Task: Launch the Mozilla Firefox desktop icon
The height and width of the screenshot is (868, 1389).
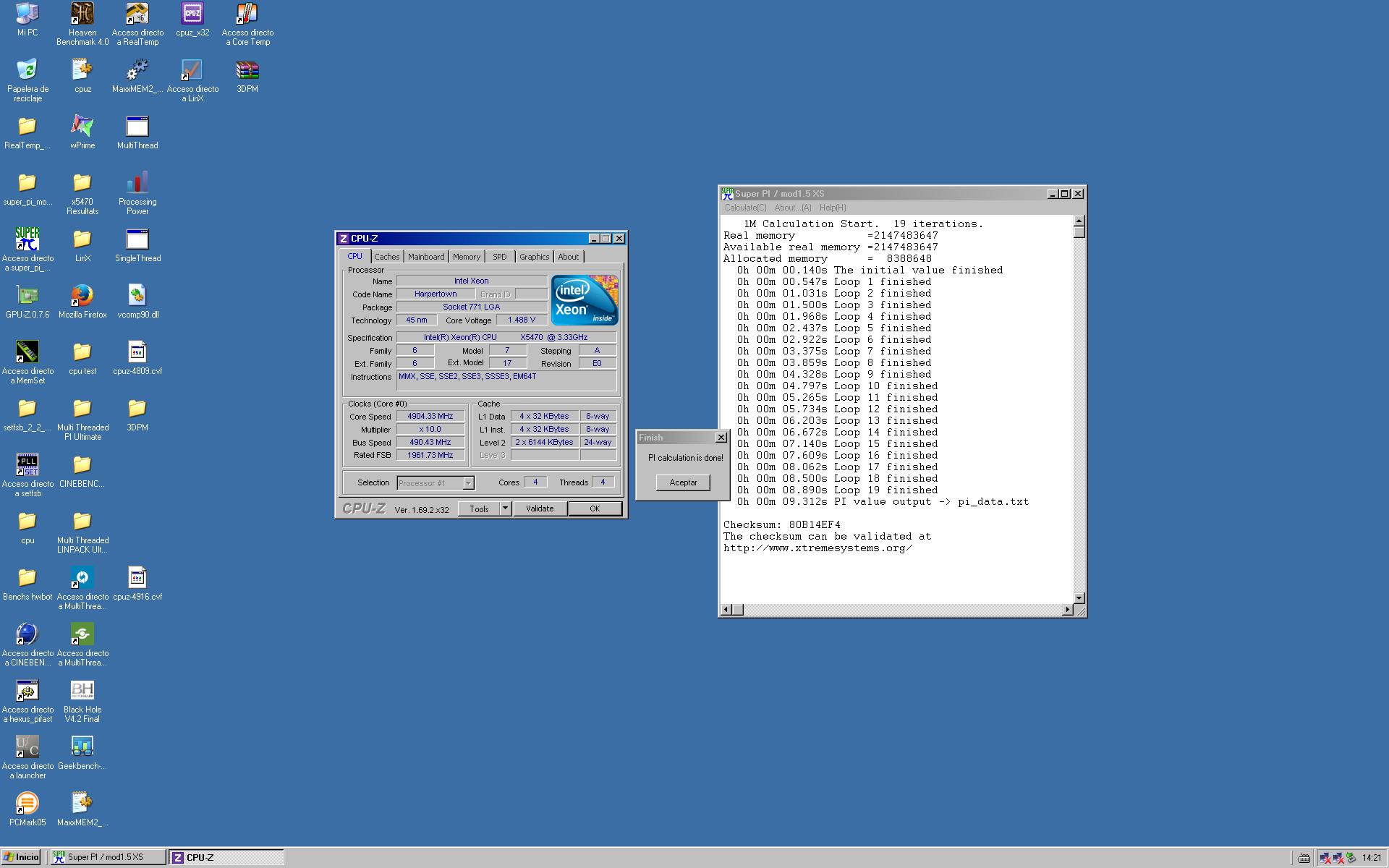Action: click(82, 296)
